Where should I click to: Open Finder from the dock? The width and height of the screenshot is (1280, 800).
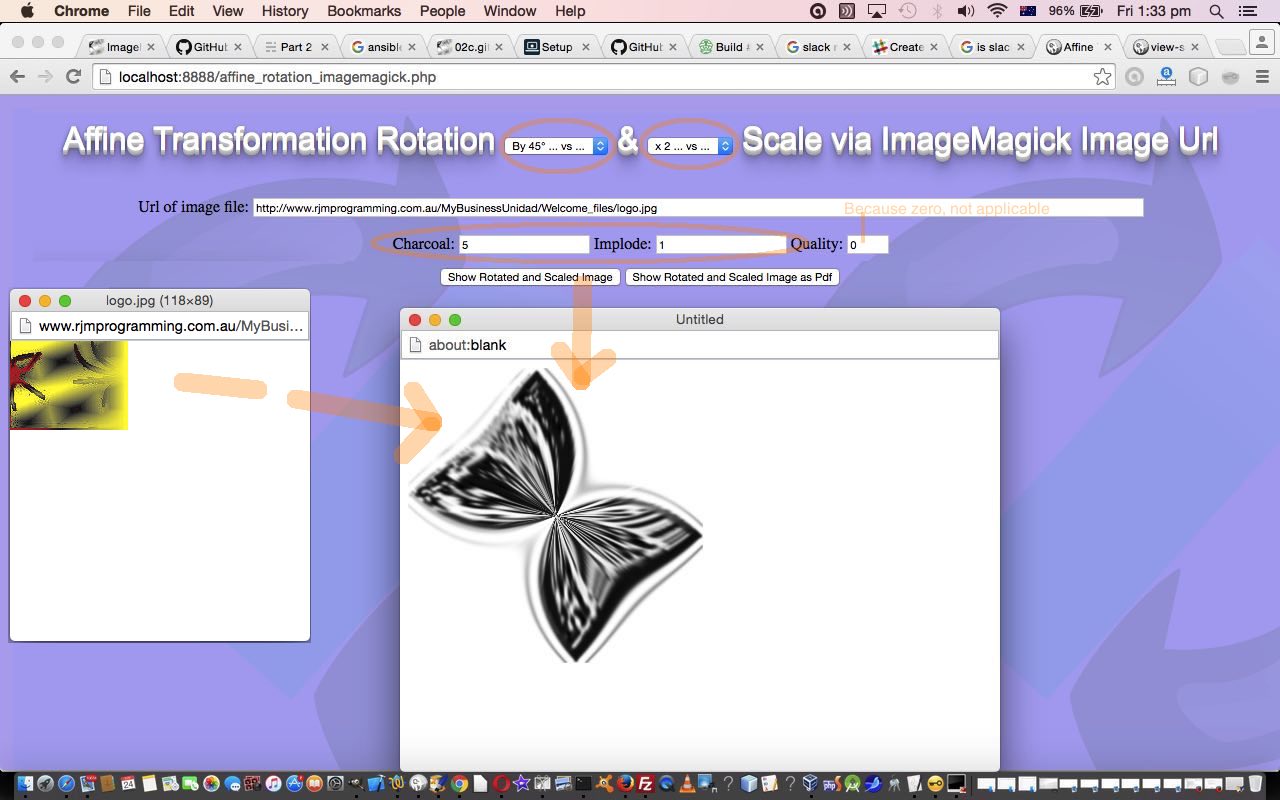(24, 783)
